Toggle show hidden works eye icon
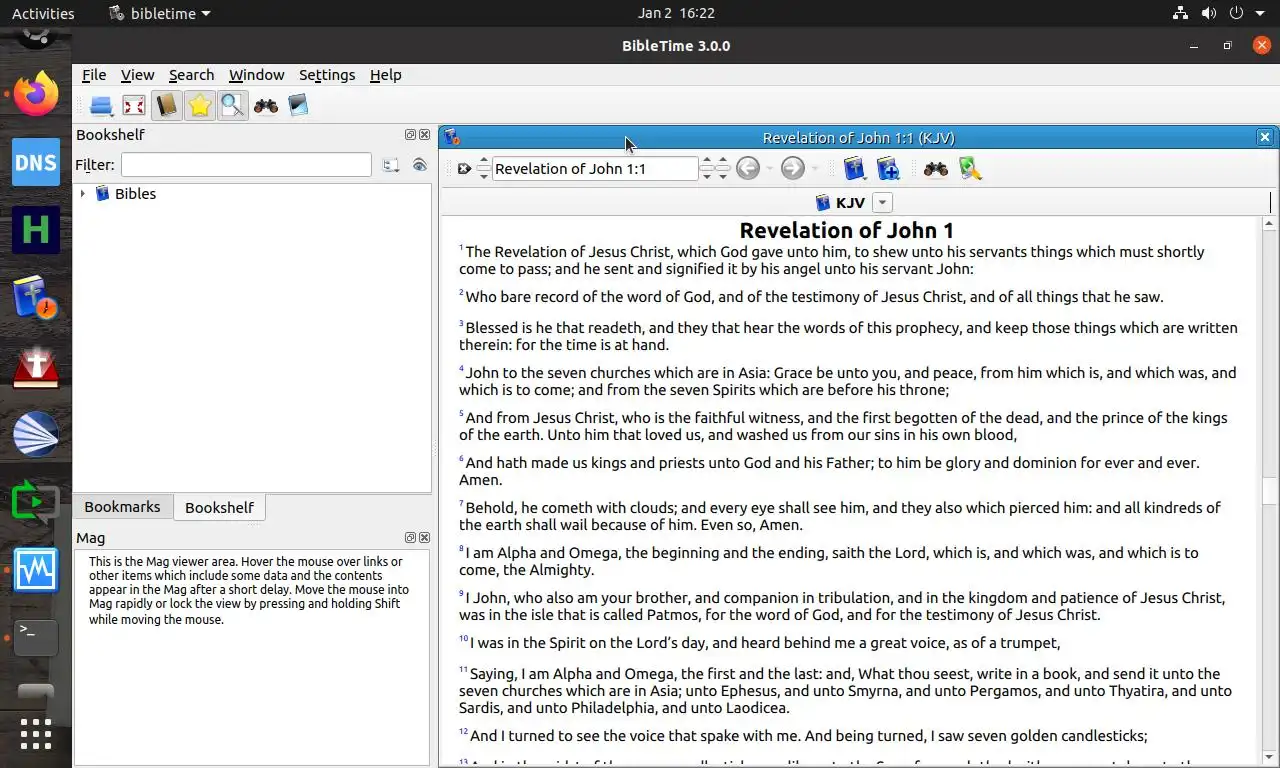This screenshot has height=768, width=1280. tap(420, 165)
